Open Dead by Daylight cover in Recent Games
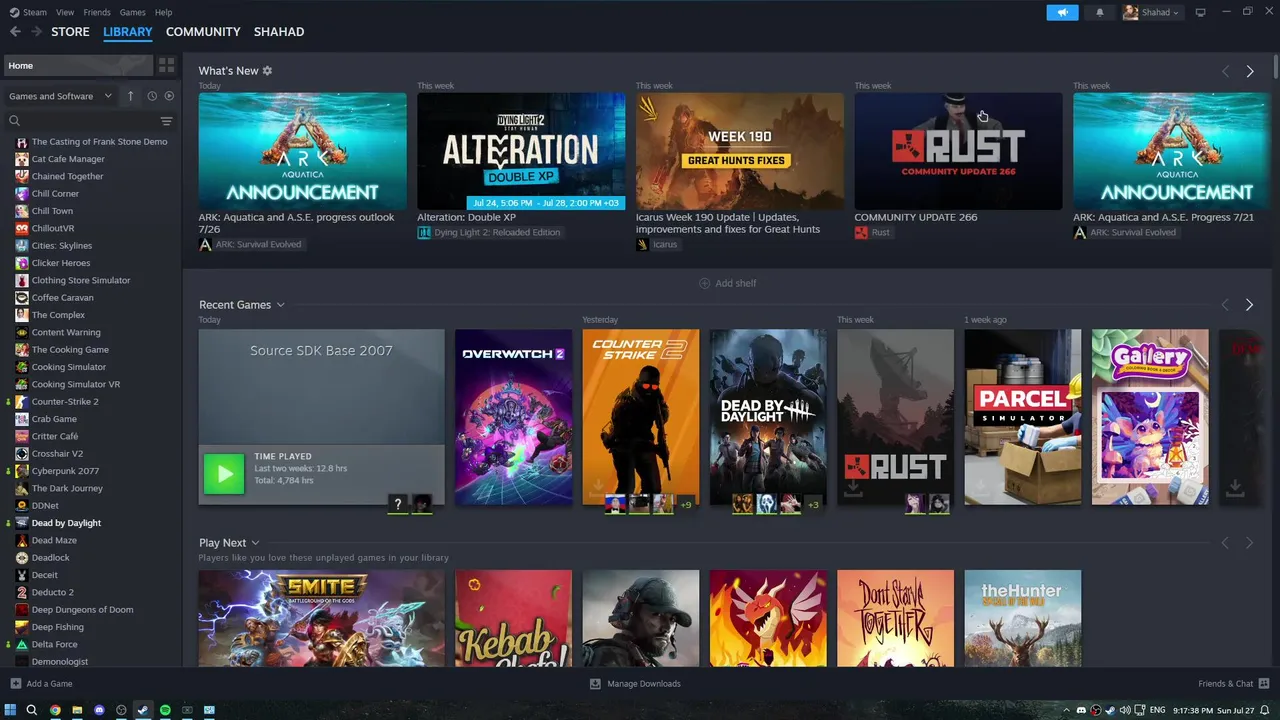This screenshot has width=1280, height=720. tap(768, 417)
